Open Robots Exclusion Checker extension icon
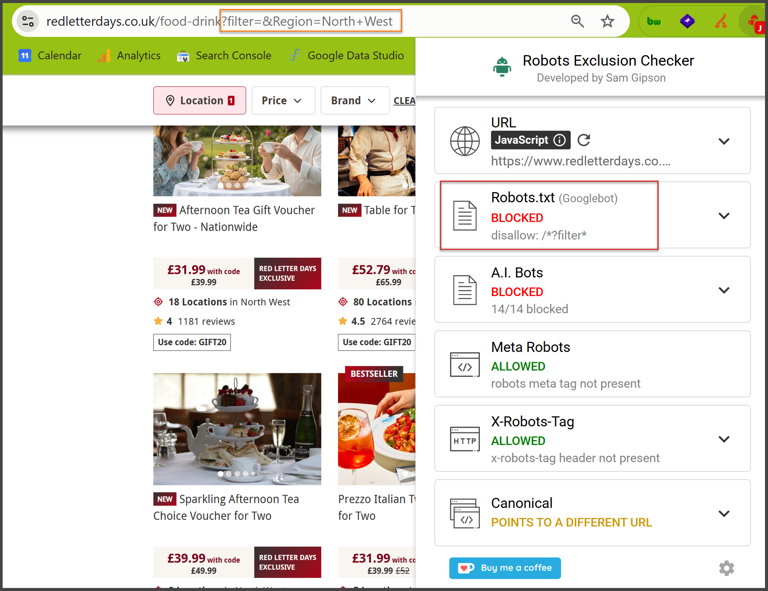This screenshot has width=768, height=591. pos(754,22)
